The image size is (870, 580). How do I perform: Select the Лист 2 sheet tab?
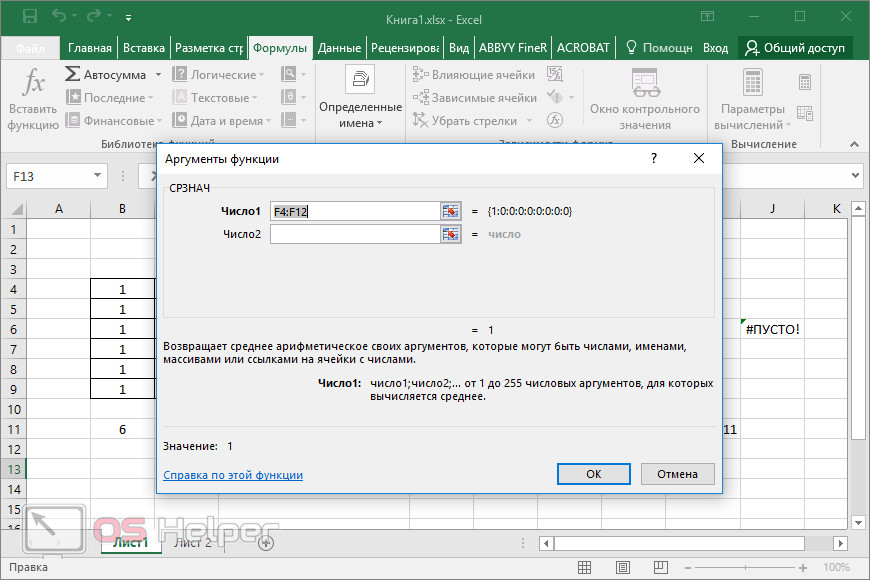click(193, 542)
